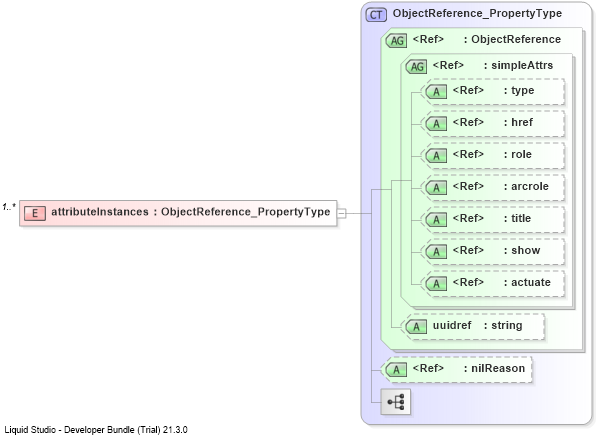The width and height of the screenshot is (596, 435).
Task: Select the AG icon for ObjectReference group
Action: point(396,40)
